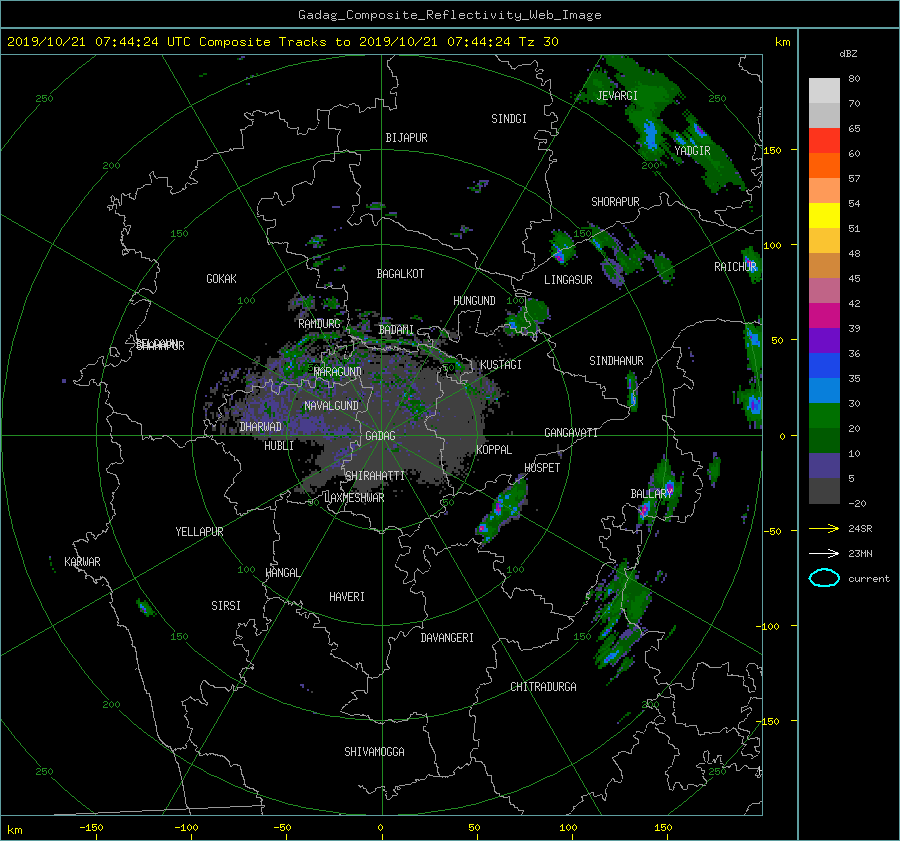Click the Gadag_Composite_Reflectivity_Web_Image title
The width and height of the screenshot is (900, 841).
click(449, 15)
